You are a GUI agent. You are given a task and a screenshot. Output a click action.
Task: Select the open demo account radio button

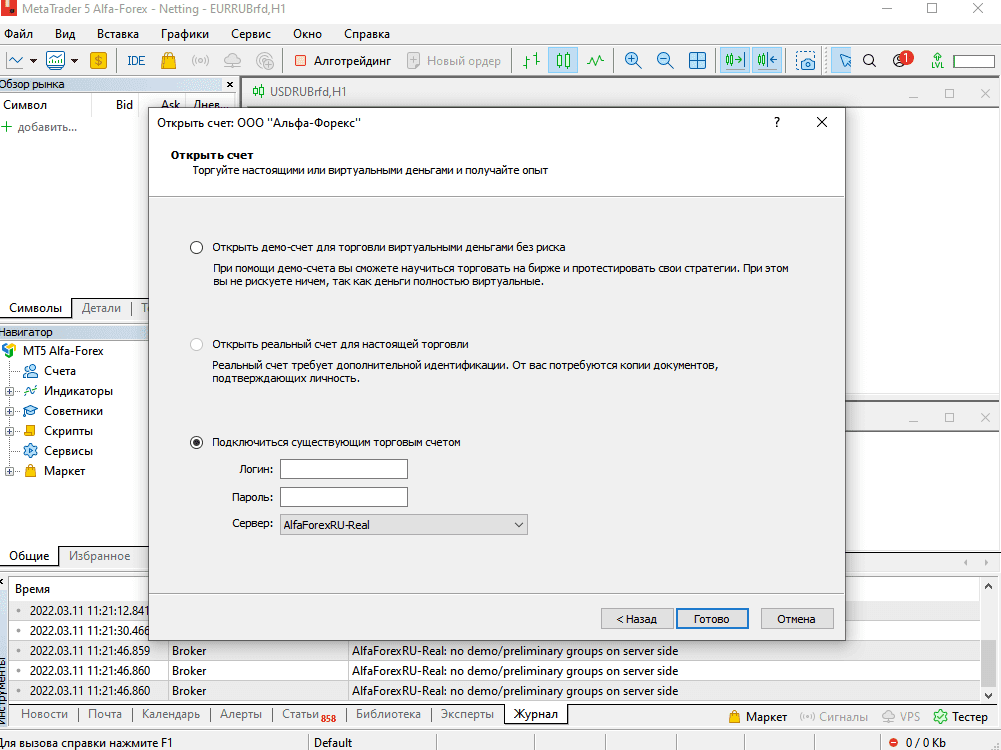(196, 247)
